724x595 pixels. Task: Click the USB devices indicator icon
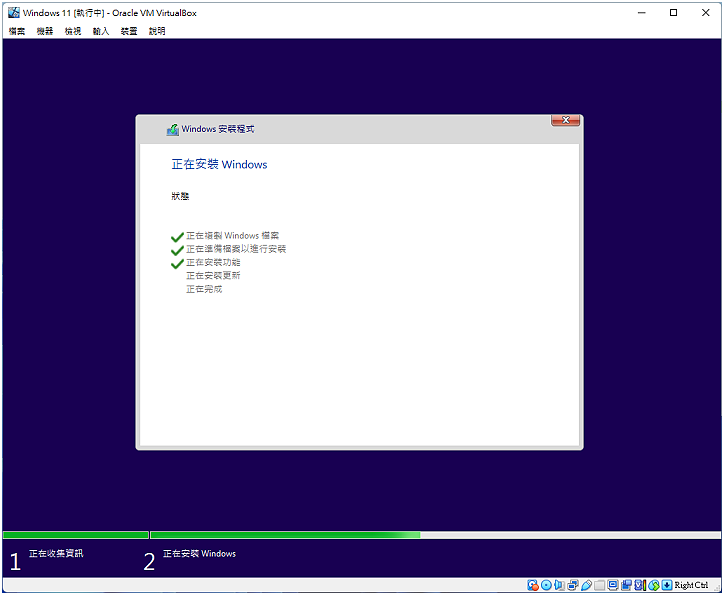coord(586,585)
